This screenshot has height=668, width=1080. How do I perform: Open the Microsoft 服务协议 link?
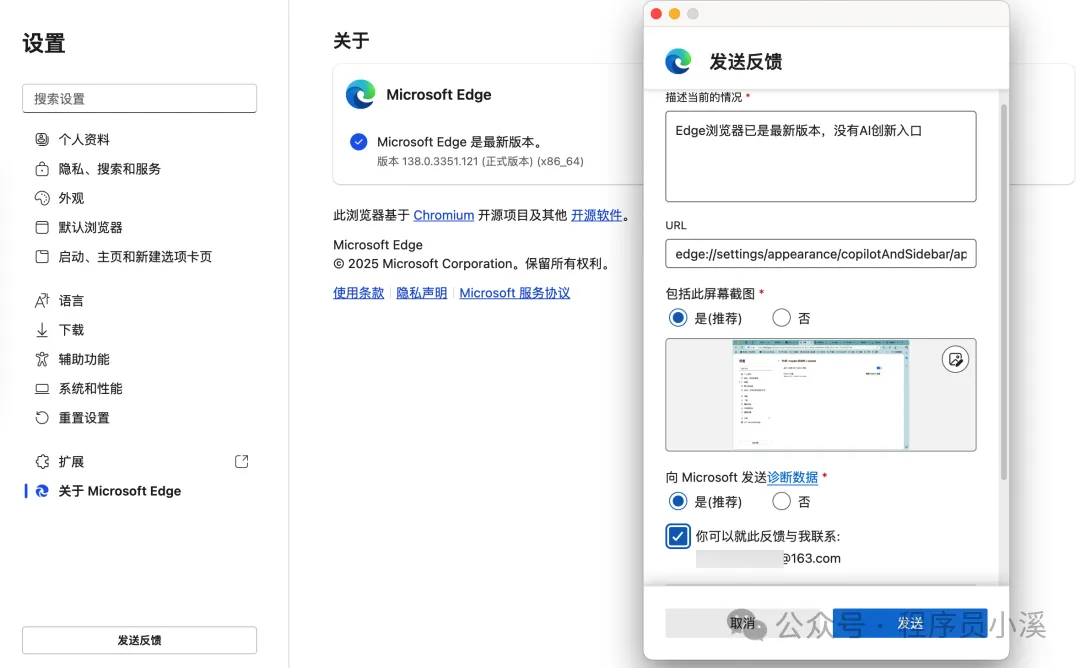tap(515, 293)
